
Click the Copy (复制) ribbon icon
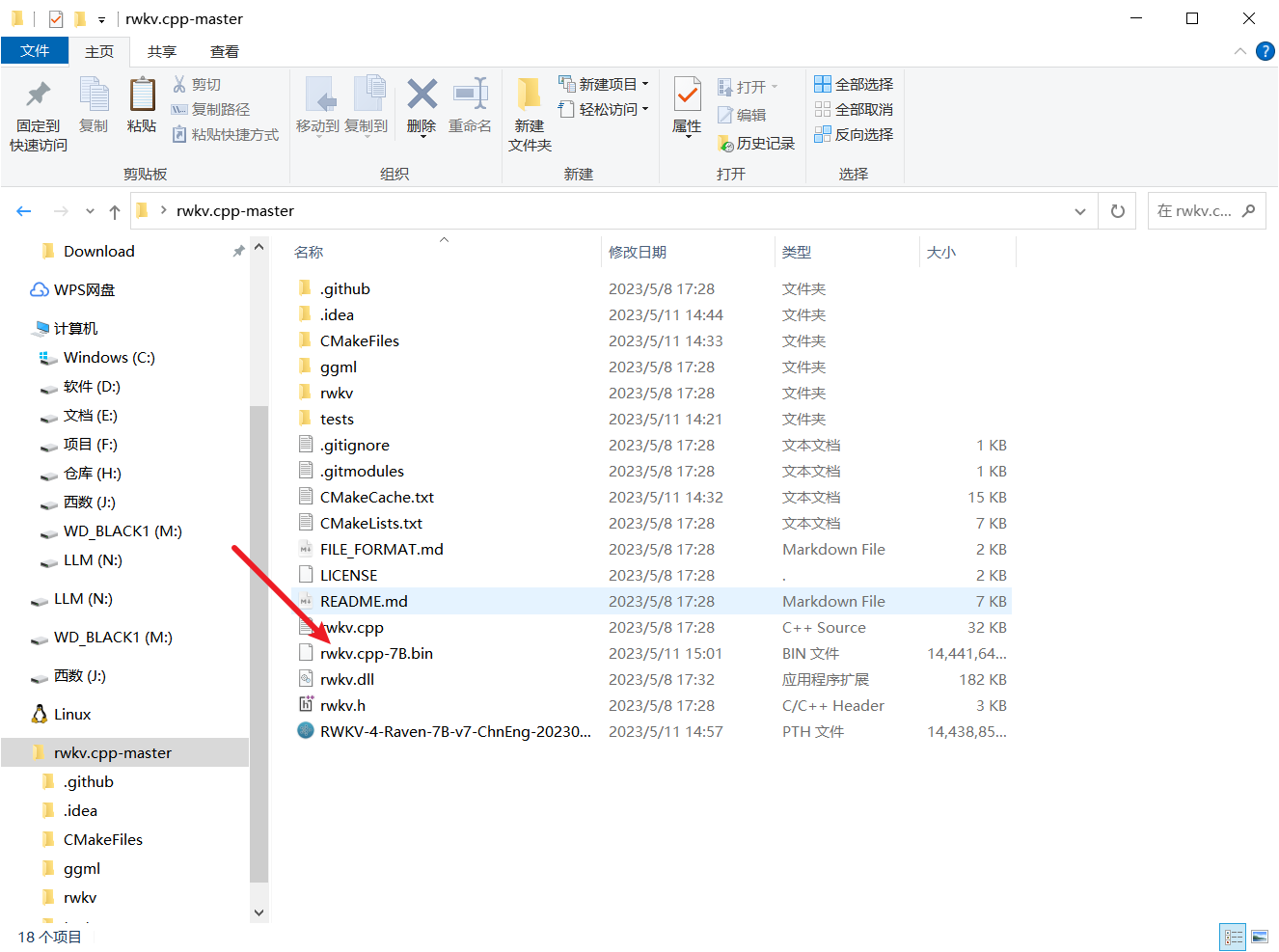click(x=94, y=95)
